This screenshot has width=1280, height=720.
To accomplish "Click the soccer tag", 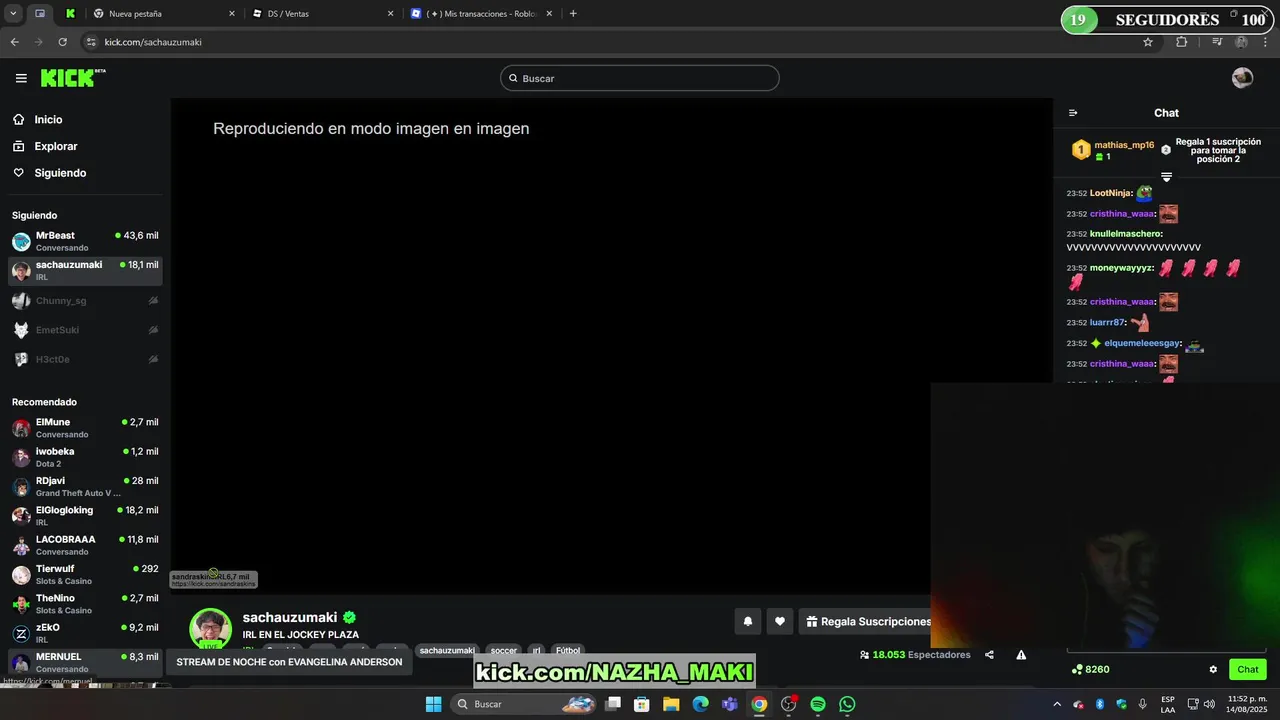I will pos(504,650).
